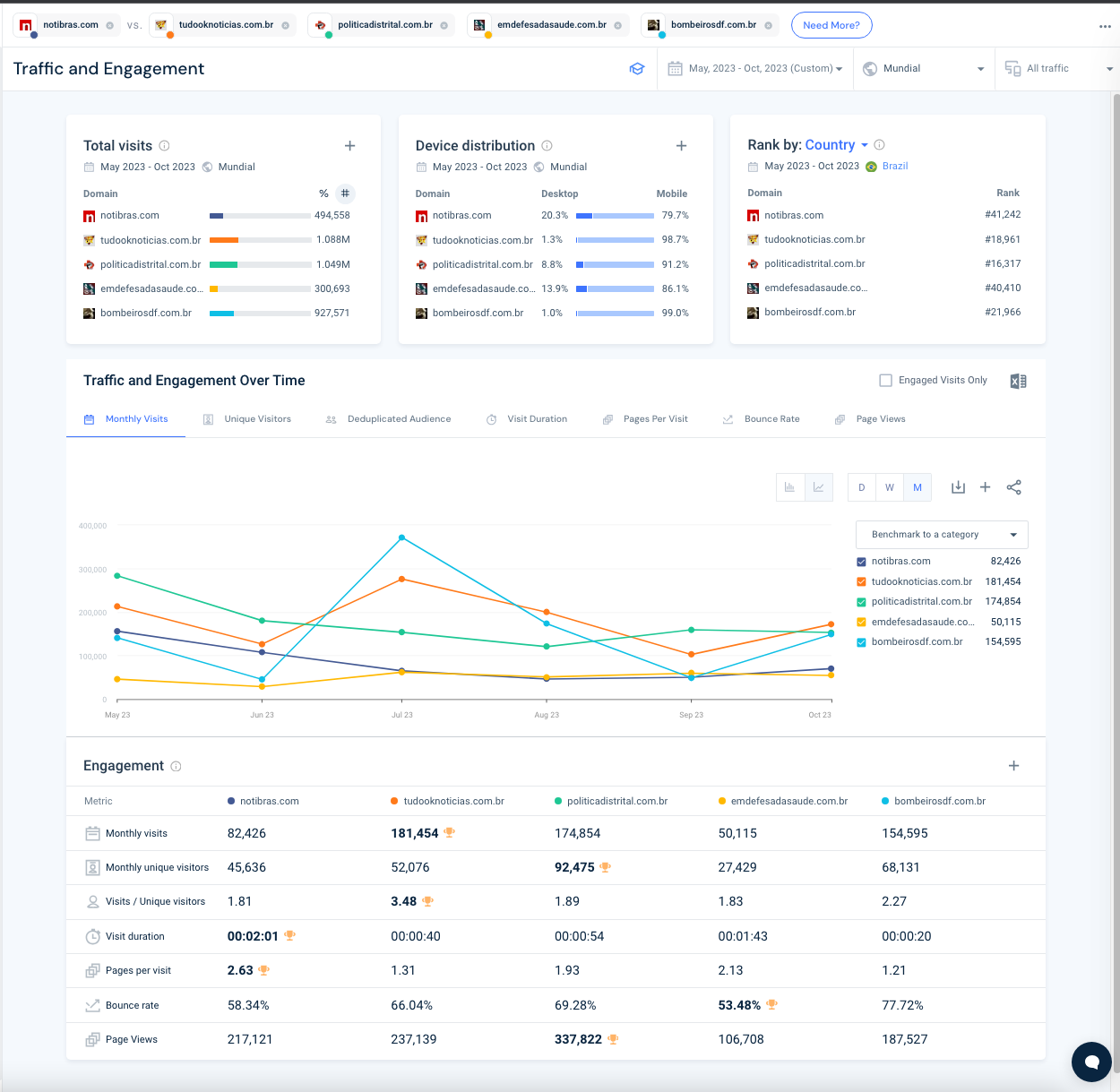Click the graduation cap learning icon
This screenshot has height=1092, width=1120.
click(637, 69)
